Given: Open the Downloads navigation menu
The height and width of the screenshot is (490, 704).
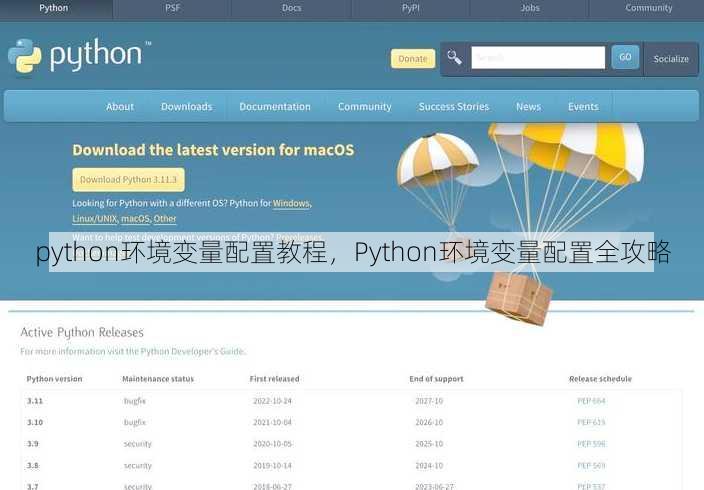Looking at the screenshot, I should [186, 107].
